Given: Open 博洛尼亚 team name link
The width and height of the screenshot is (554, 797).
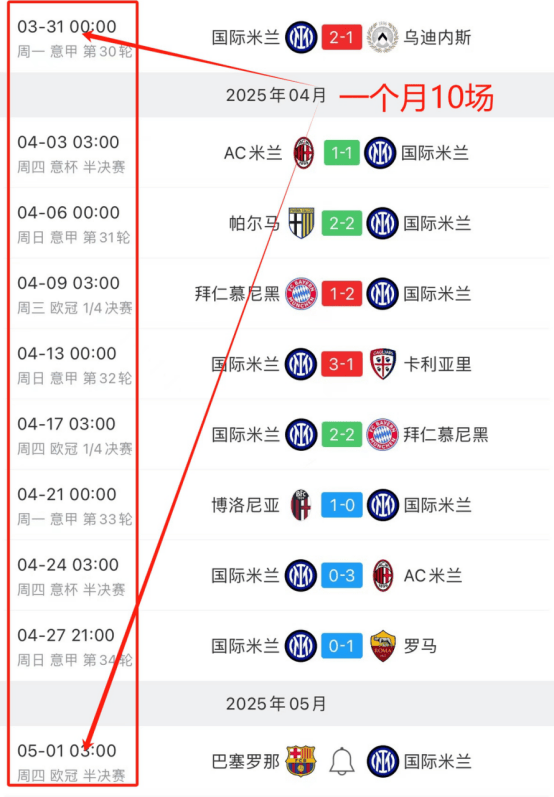Looking at the screenshot, I should point(245,505).
